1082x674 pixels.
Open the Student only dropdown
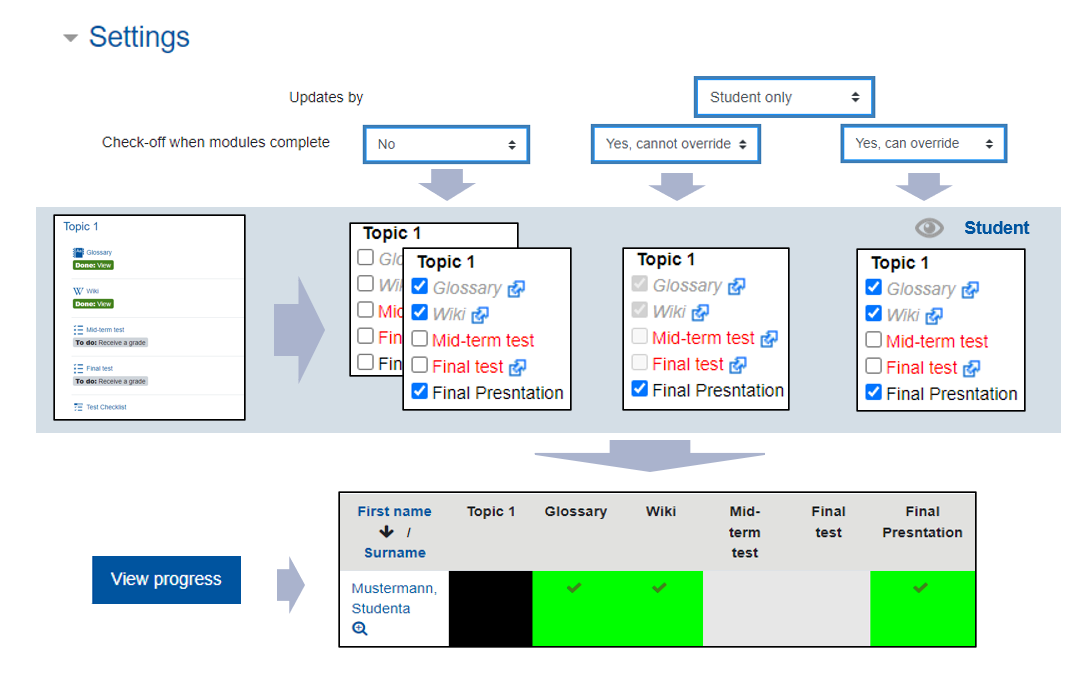(x=784, y=97)
